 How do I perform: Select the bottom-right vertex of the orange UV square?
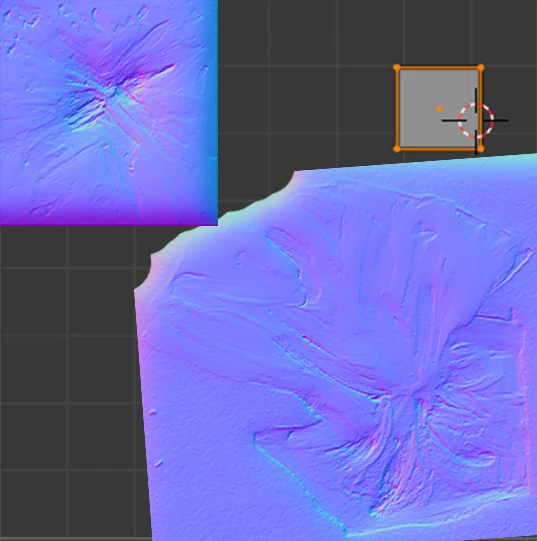[x=481, y=149]
